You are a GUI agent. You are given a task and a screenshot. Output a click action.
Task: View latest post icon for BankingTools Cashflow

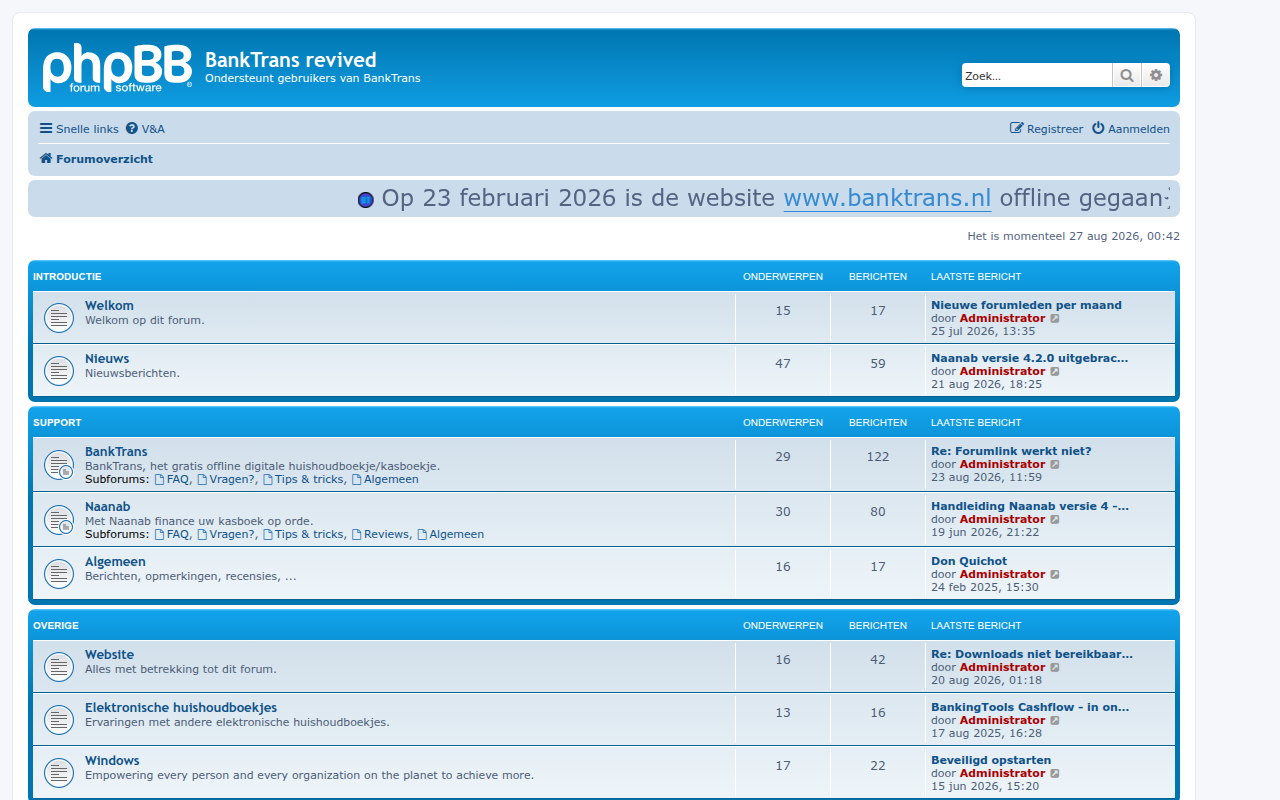coord(1055,720)
